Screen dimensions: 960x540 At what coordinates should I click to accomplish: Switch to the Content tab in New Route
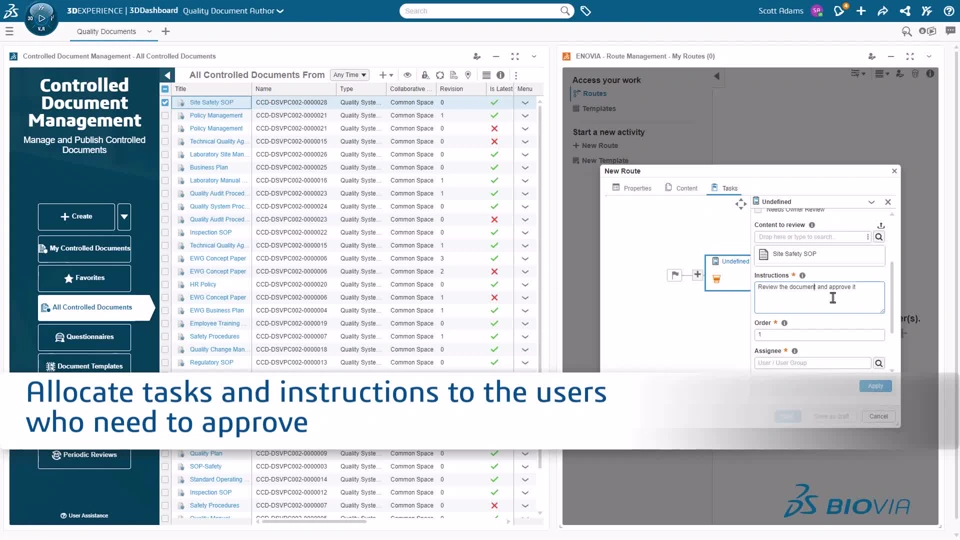coord(681,188)
